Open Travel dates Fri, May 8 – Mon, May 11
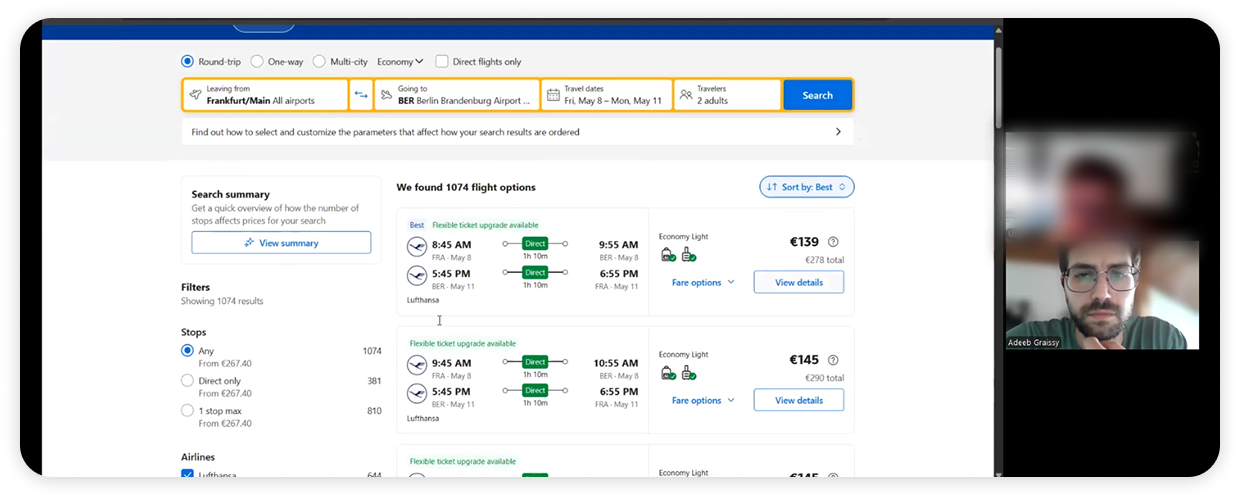Viewport: 1240px width, 499px height. tap(606, 95)
